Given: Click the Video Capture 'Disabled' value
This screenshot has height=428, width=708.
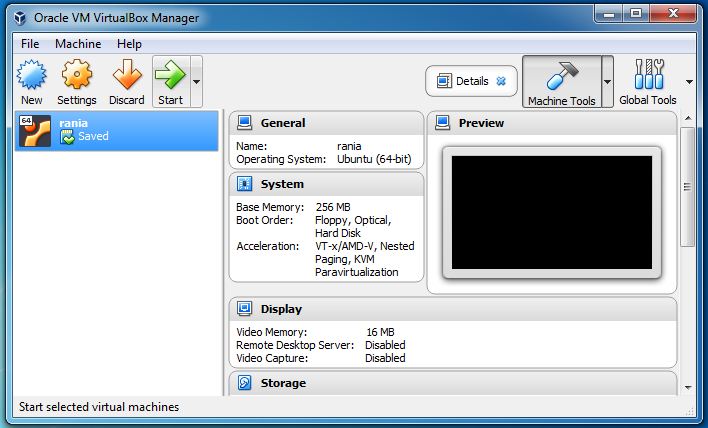Looking at the screenshot, I should (x=385, y=358).
